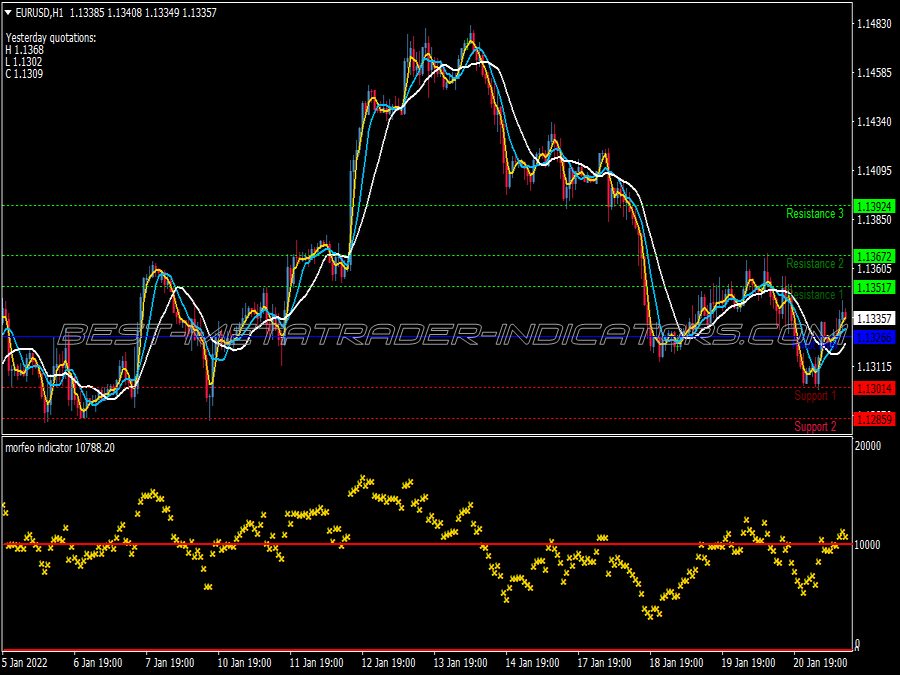
Task: Click the 1.13115 price scale value
Action: (x=874, y=366)
